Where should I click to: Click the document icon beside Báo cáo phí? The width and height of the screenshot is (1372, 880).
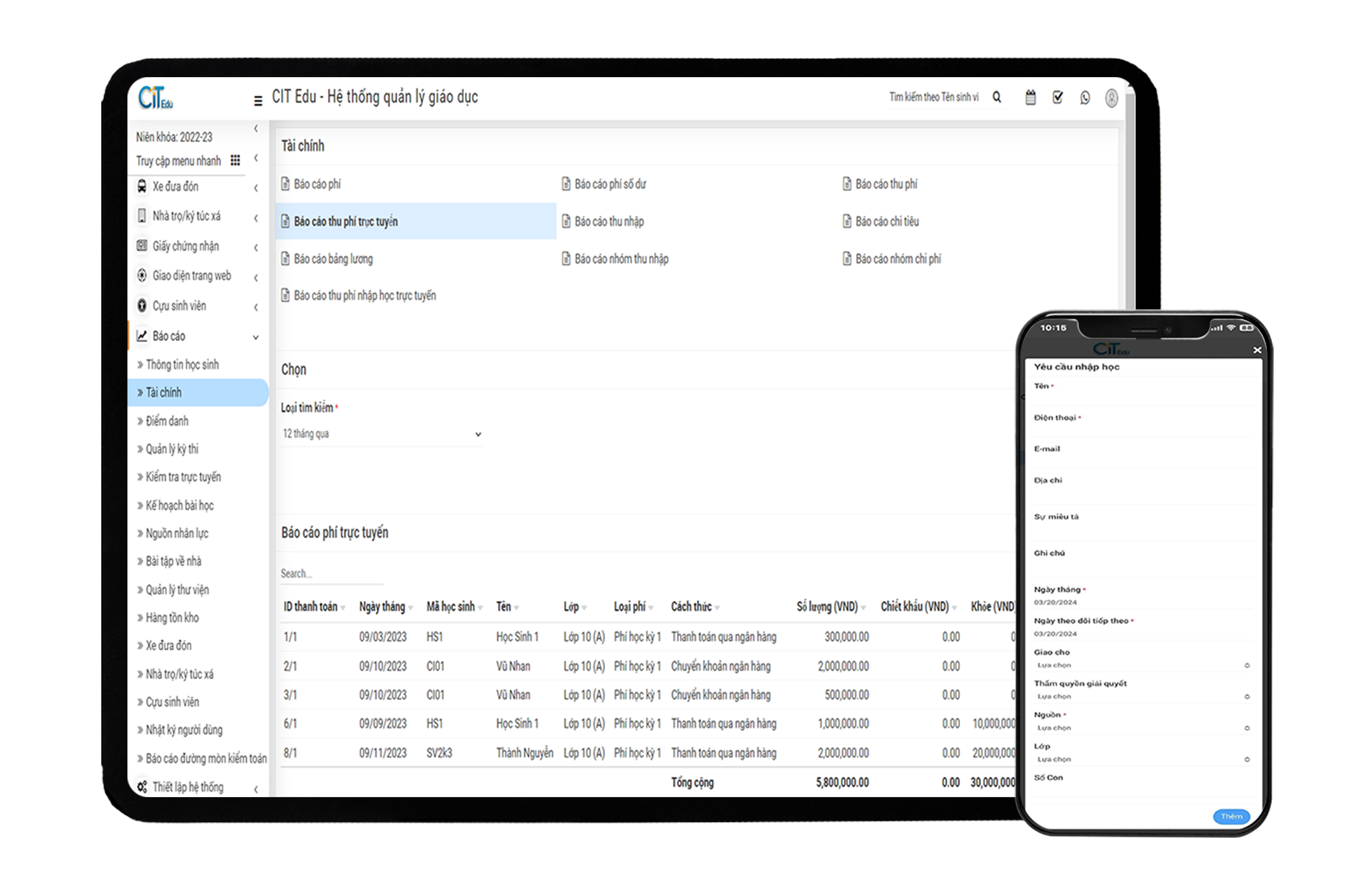pyautogui.click(x=285, y=184)
